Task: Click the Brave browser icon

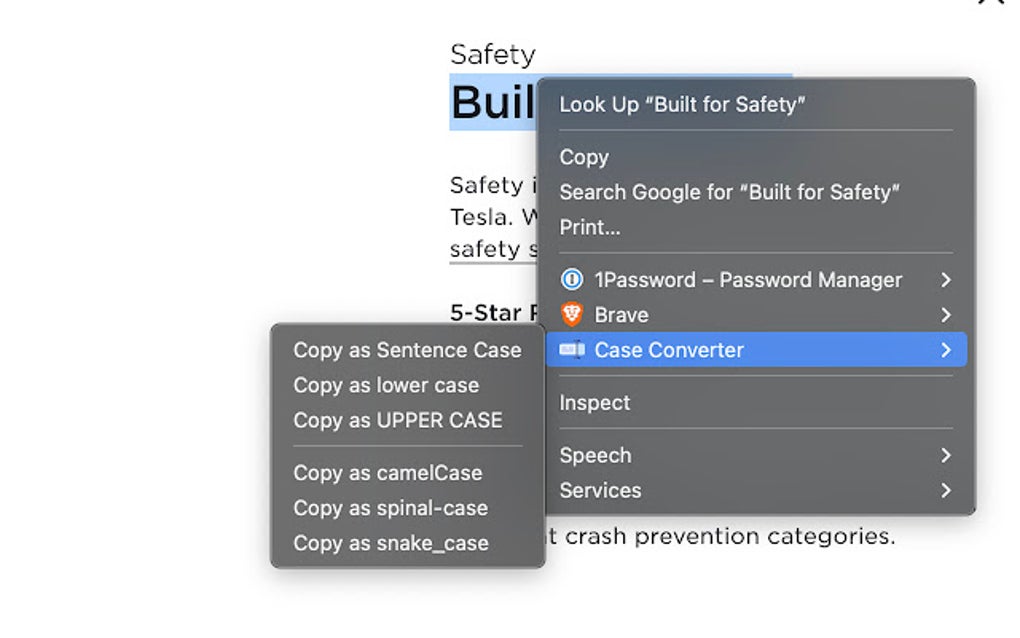Action: pyautogui.click(x=570, y=314)
